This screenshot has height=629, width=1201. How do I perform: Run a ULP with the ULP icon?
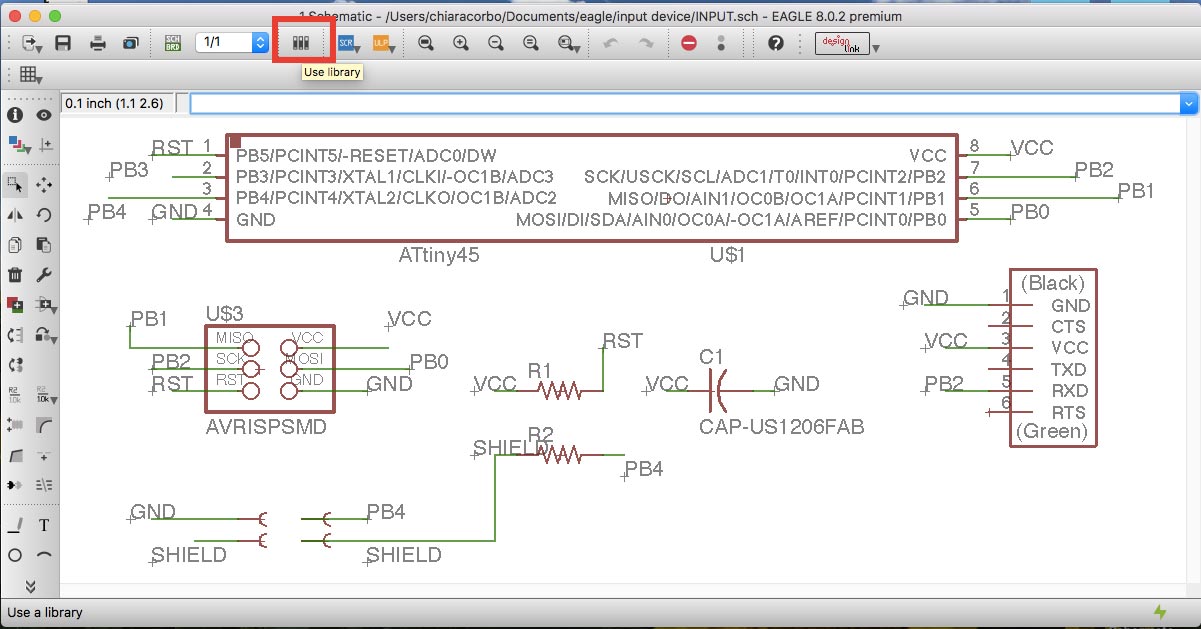coord(382,43)
